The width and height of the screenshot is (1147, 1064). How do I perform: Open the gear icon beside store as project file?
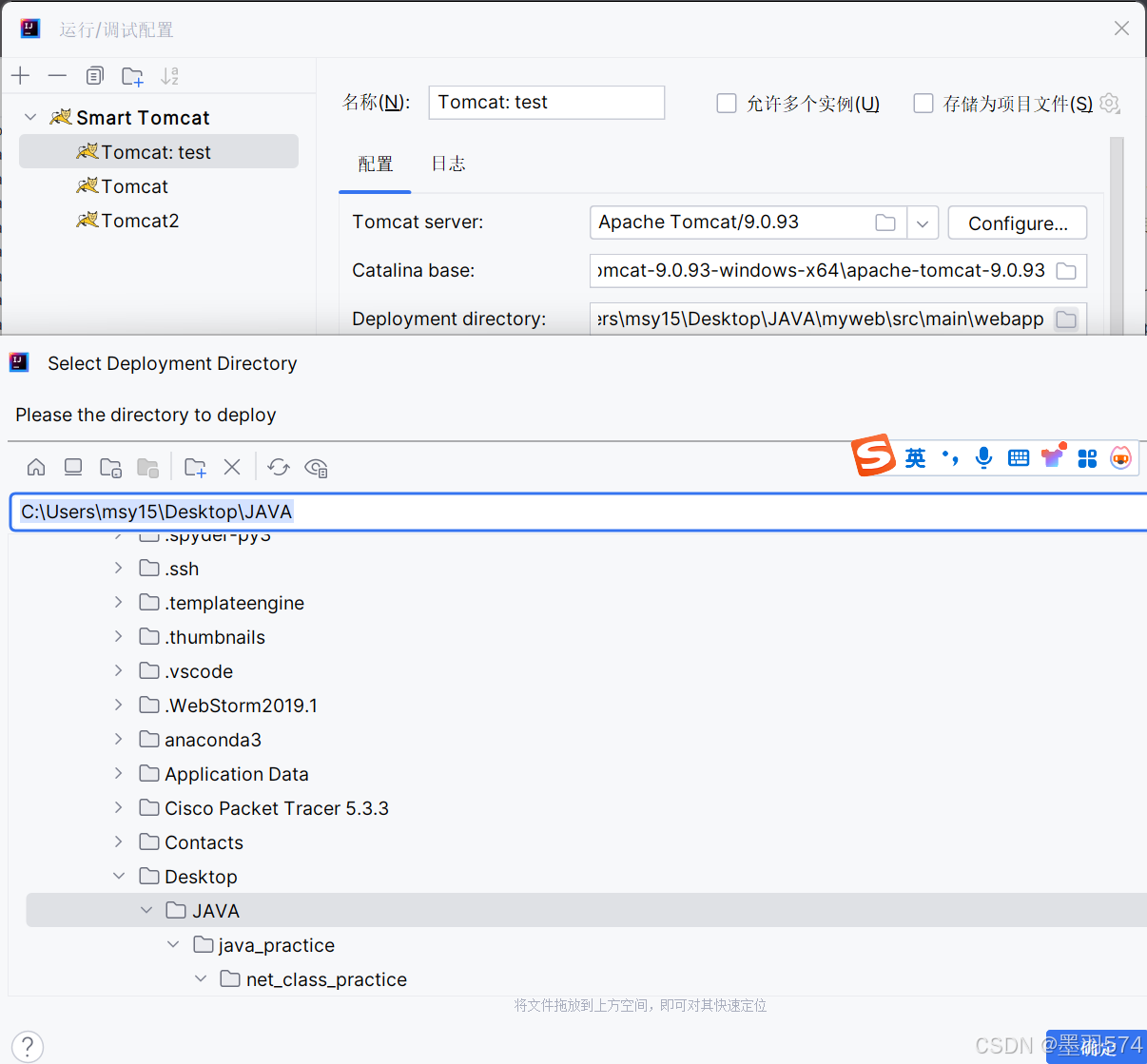1109,103
